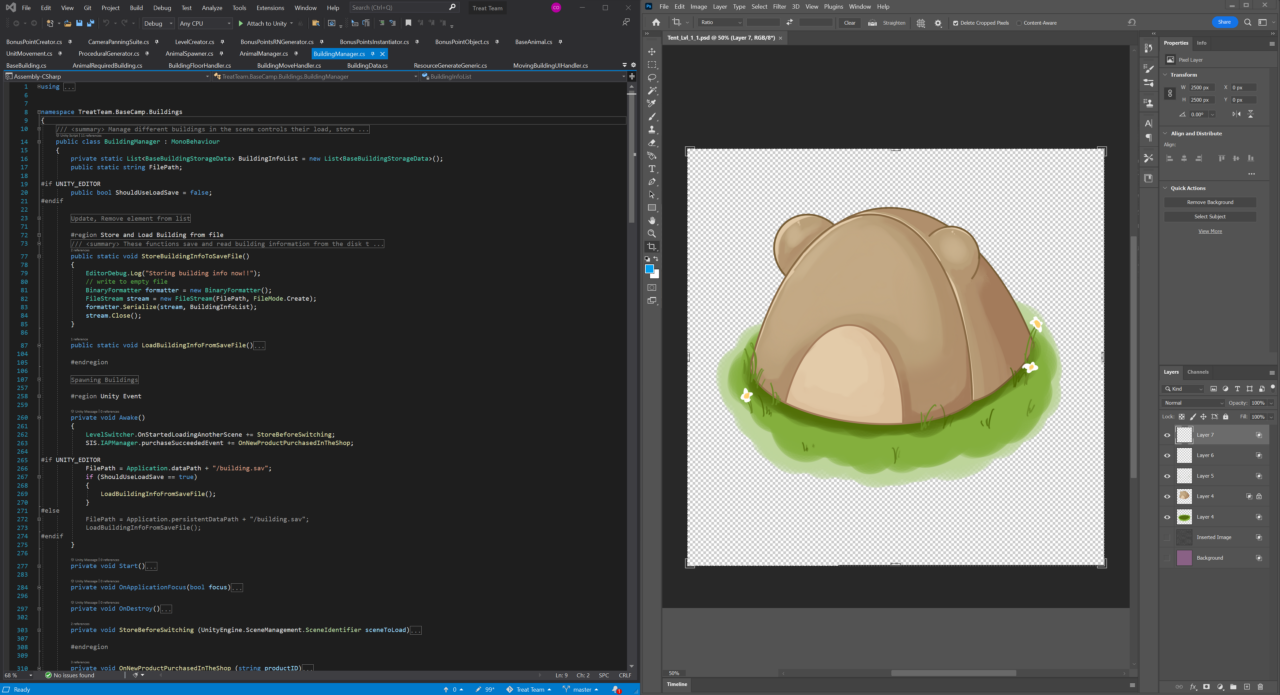This screenshot has height=695, width=1280.
Task: Hide Layer 7 using its eye icon
Action: point(1167,435)
